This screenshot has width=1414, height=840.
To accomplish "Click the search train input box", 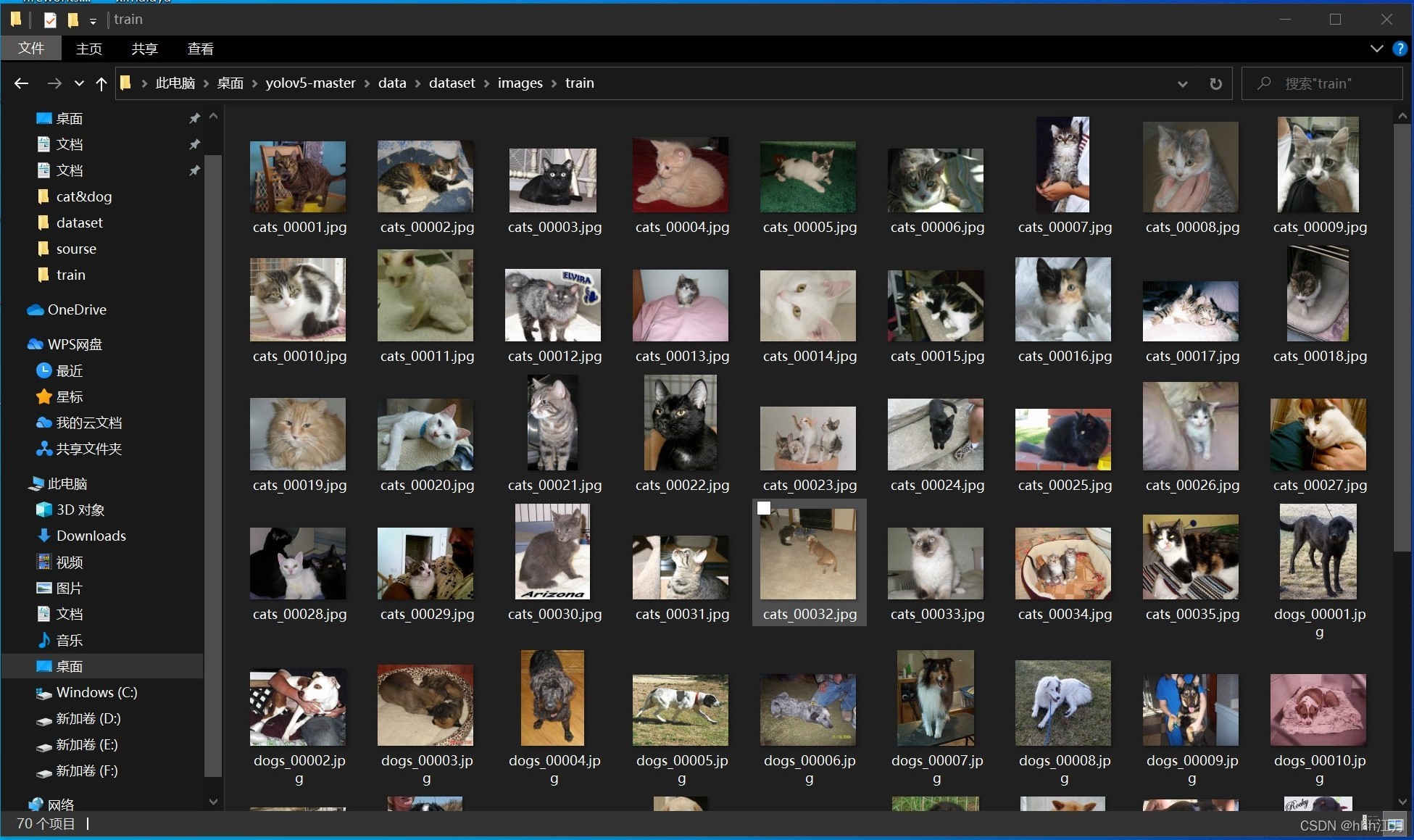I will pos(1323,83).
